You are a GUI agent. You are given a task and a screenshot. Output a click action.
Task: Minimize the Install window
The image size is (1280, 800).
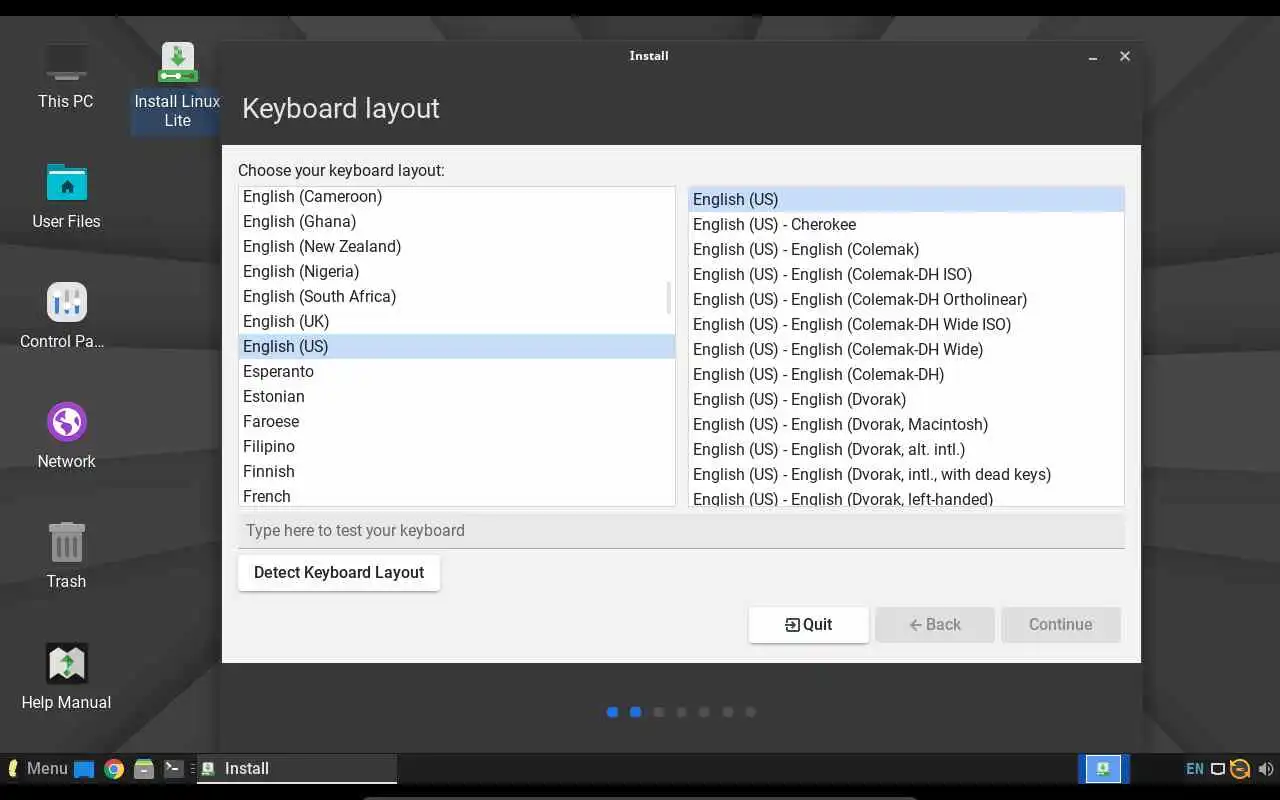click(x=1095, y=57)
